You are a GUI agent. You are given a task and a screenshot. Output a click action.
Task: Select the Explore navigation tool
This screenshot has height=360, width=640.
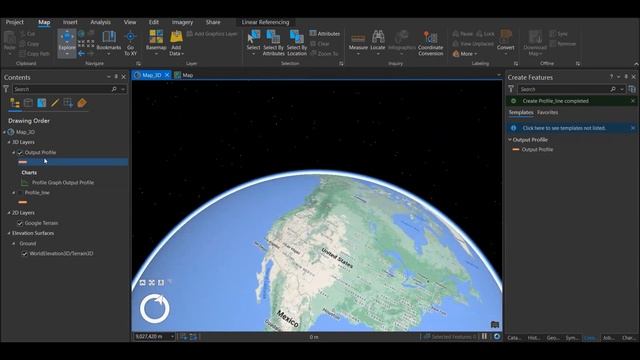[x=67, y=43]
